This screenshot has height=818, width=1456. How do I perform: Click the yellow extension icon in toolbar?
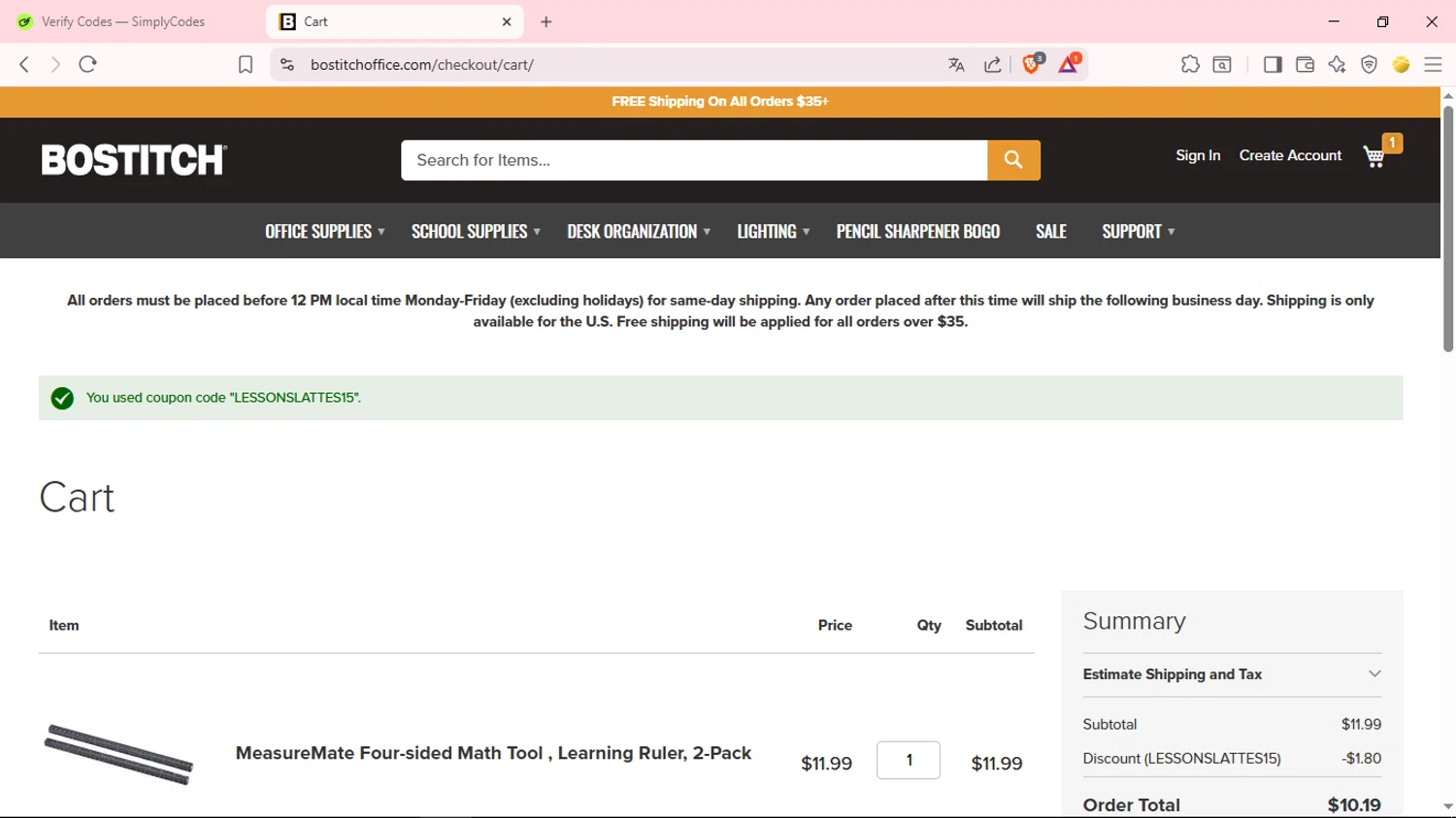click(1401, 64)
